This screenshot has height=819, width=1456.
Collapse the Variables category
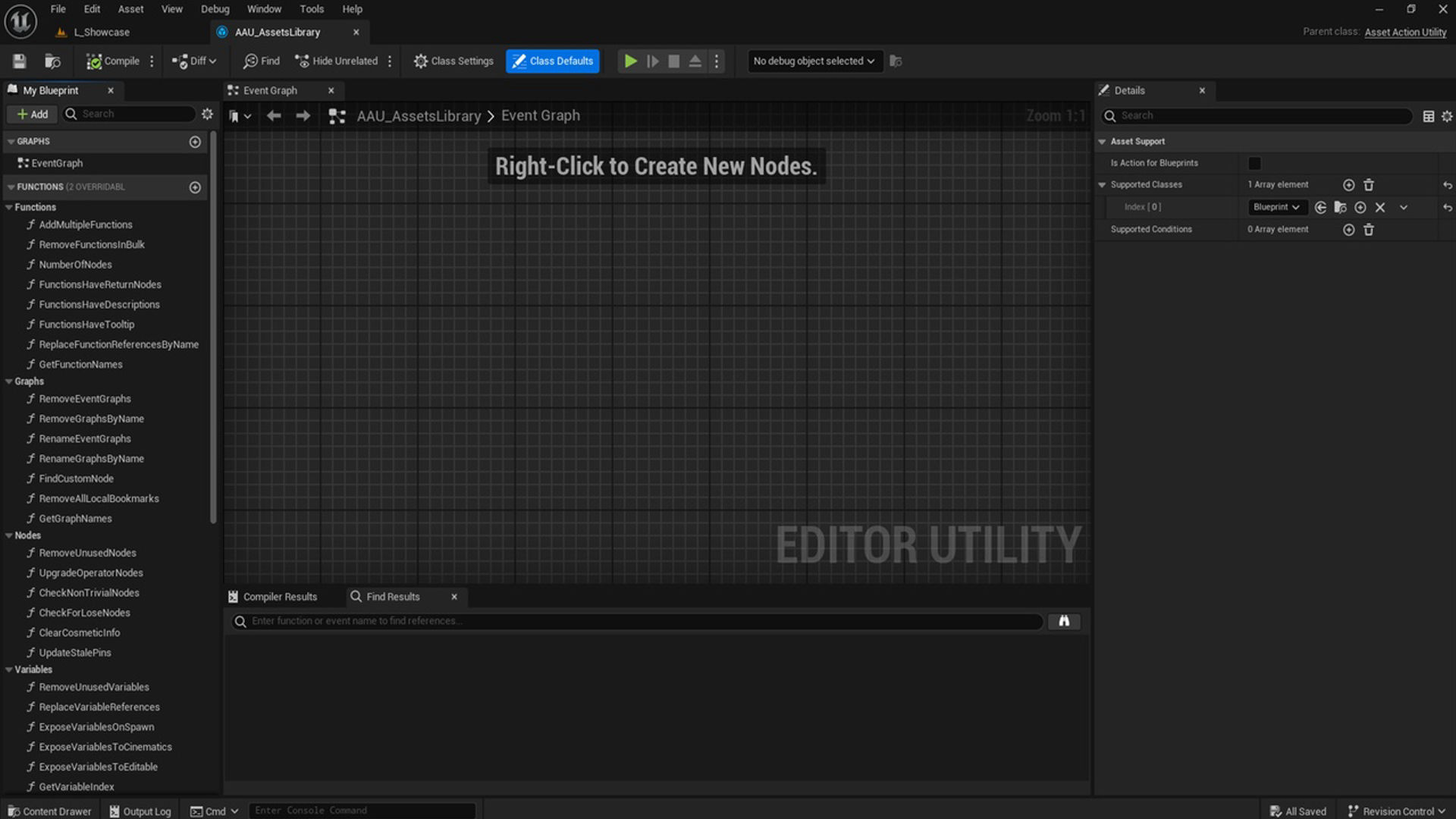[9, 670]
